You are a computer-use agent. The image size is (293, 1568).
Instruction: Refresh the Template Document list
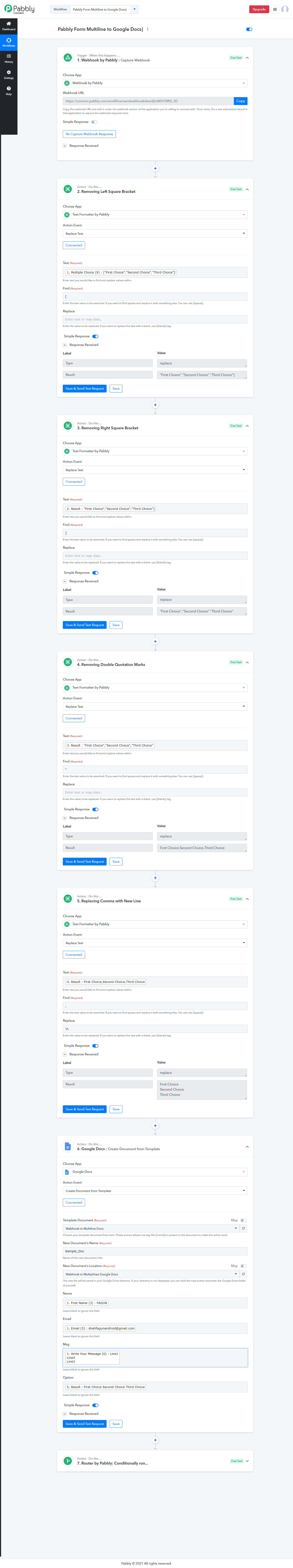coord(244,1228)
